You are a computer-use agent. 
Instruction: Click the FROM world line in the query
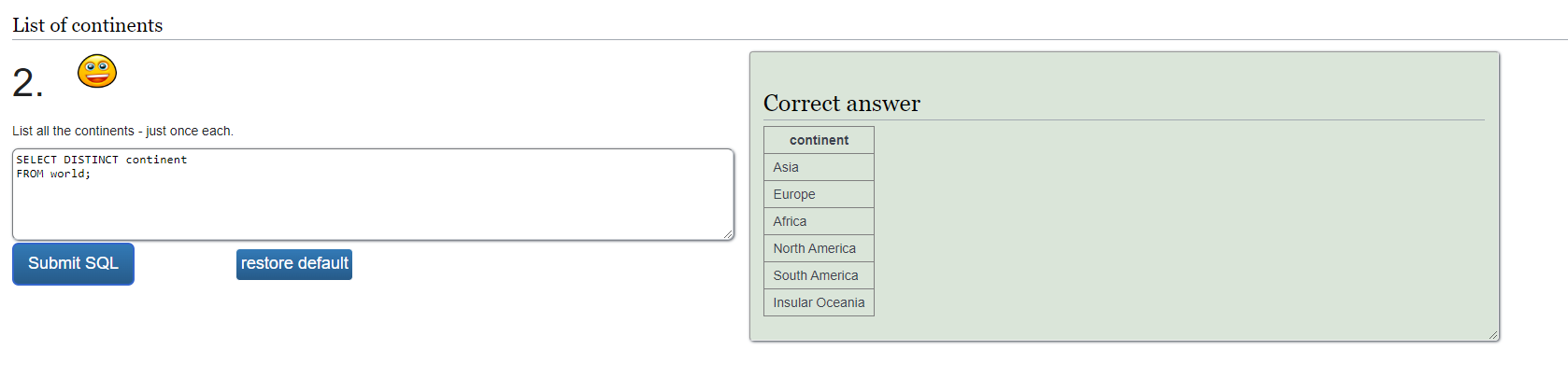(53, 174)
